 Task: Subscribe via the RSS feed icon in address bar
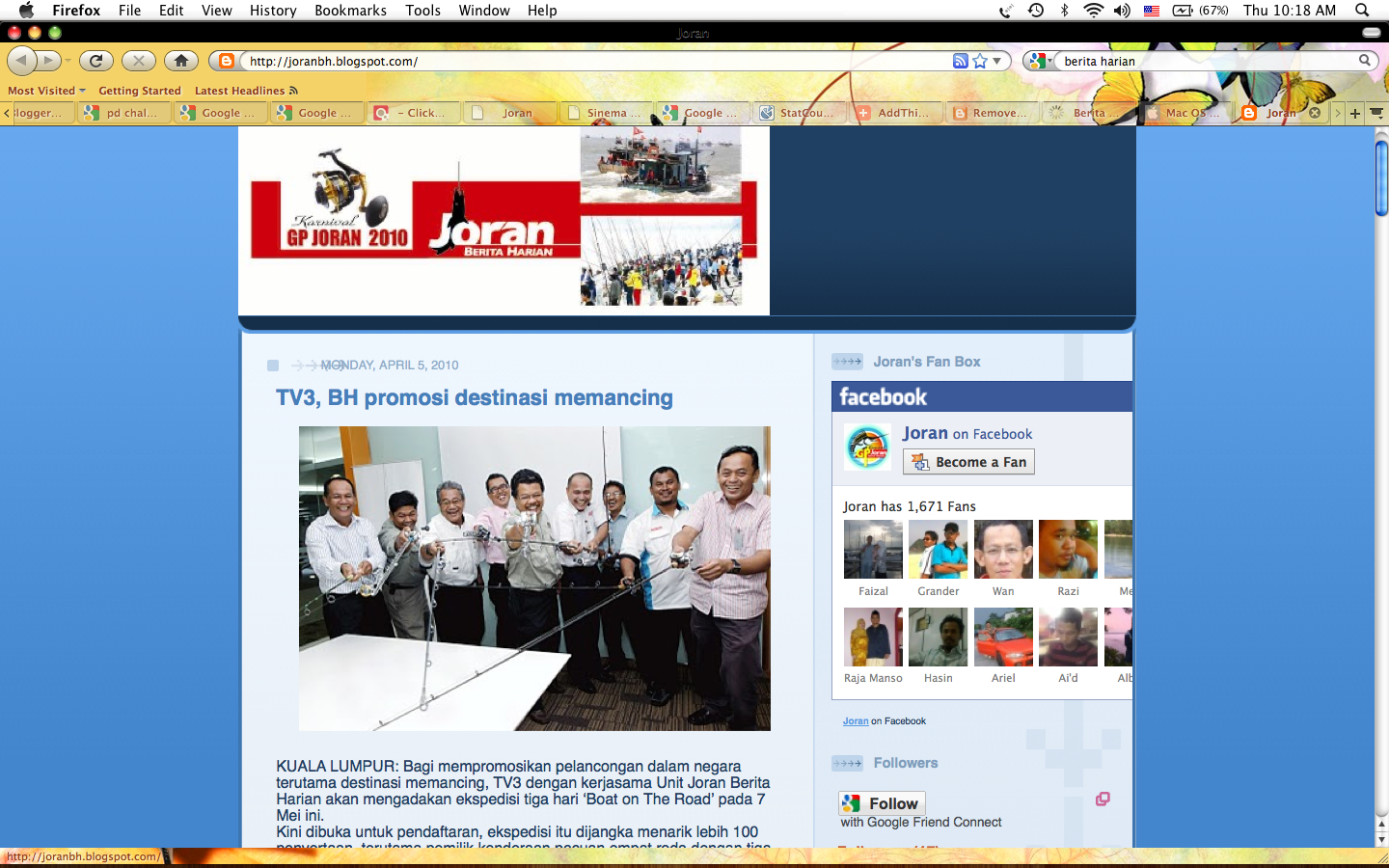click(960, 61)
